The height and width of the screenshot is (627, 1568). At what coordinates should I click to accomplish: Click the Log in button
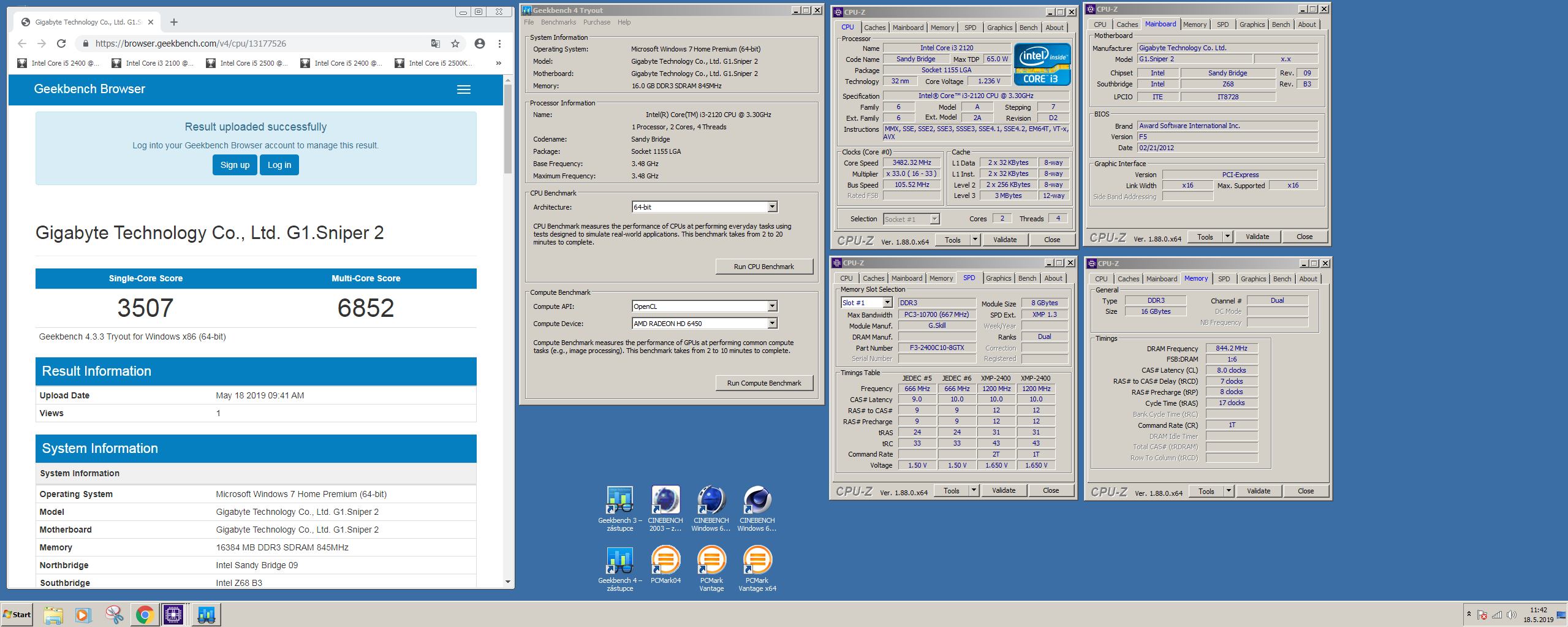[279, 165]
